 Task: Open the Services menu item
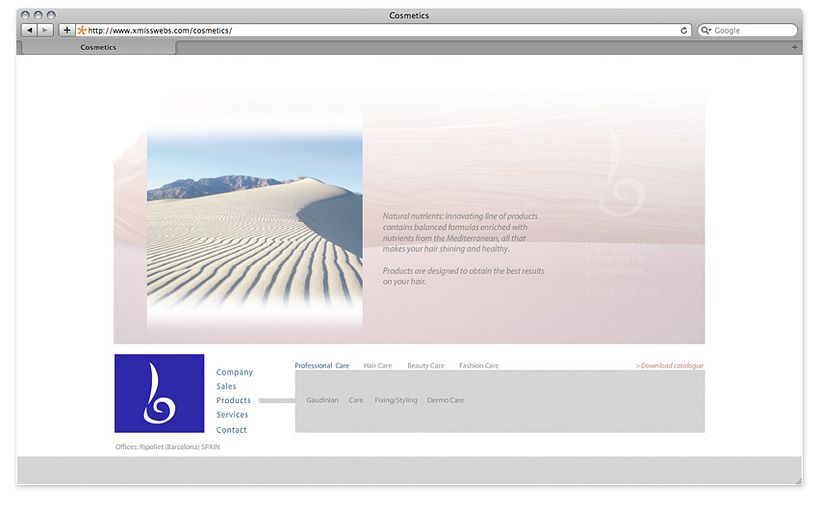[232, 415]
